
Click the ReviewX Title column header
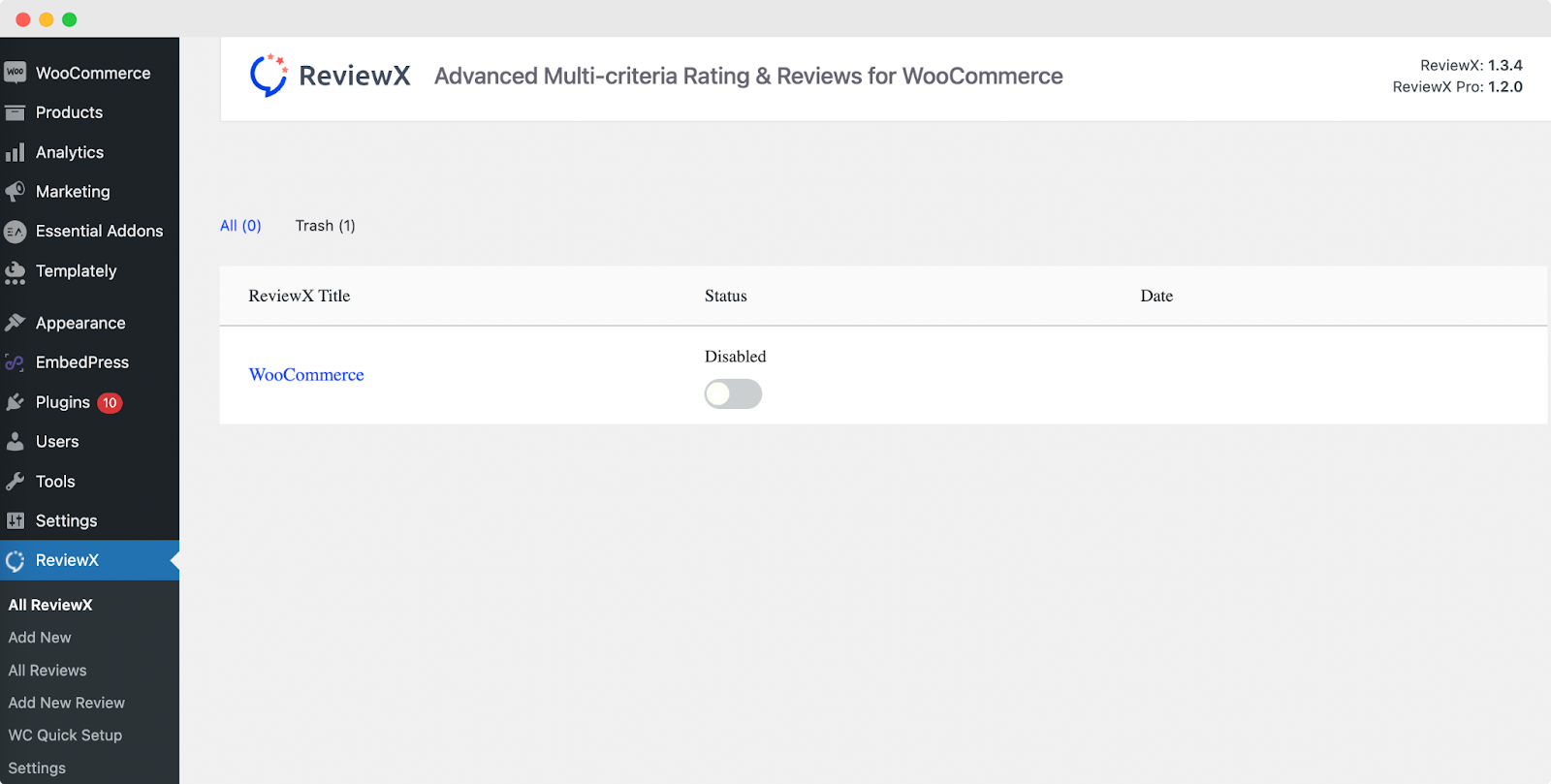[300, 296]
